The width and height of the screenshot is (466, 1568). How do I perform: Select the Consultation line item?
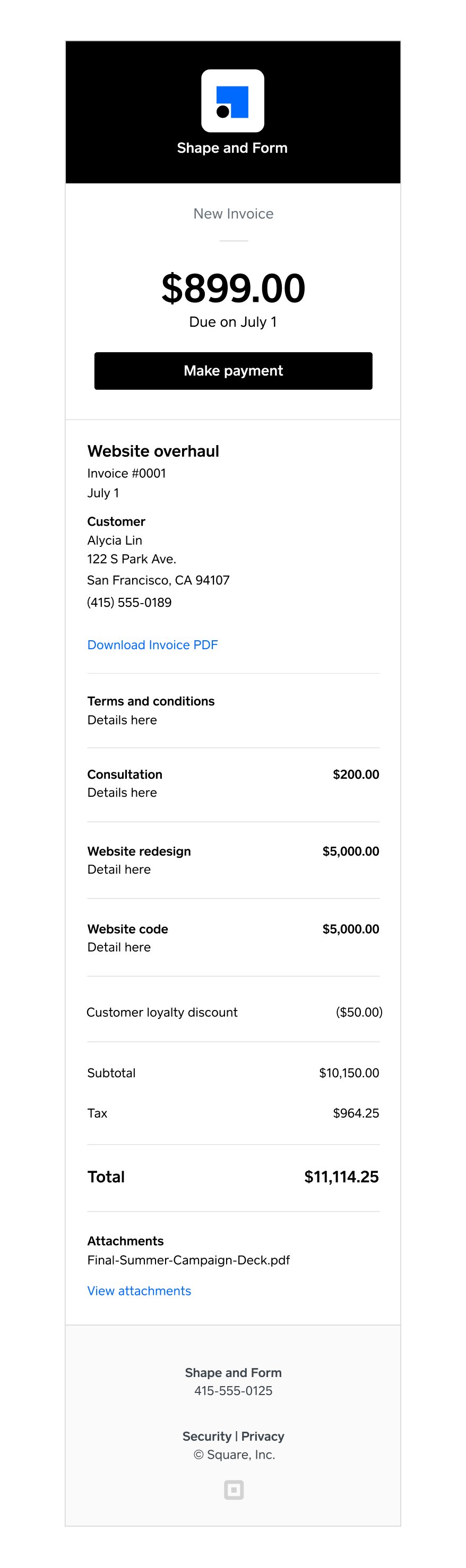(x=125, y=774)
